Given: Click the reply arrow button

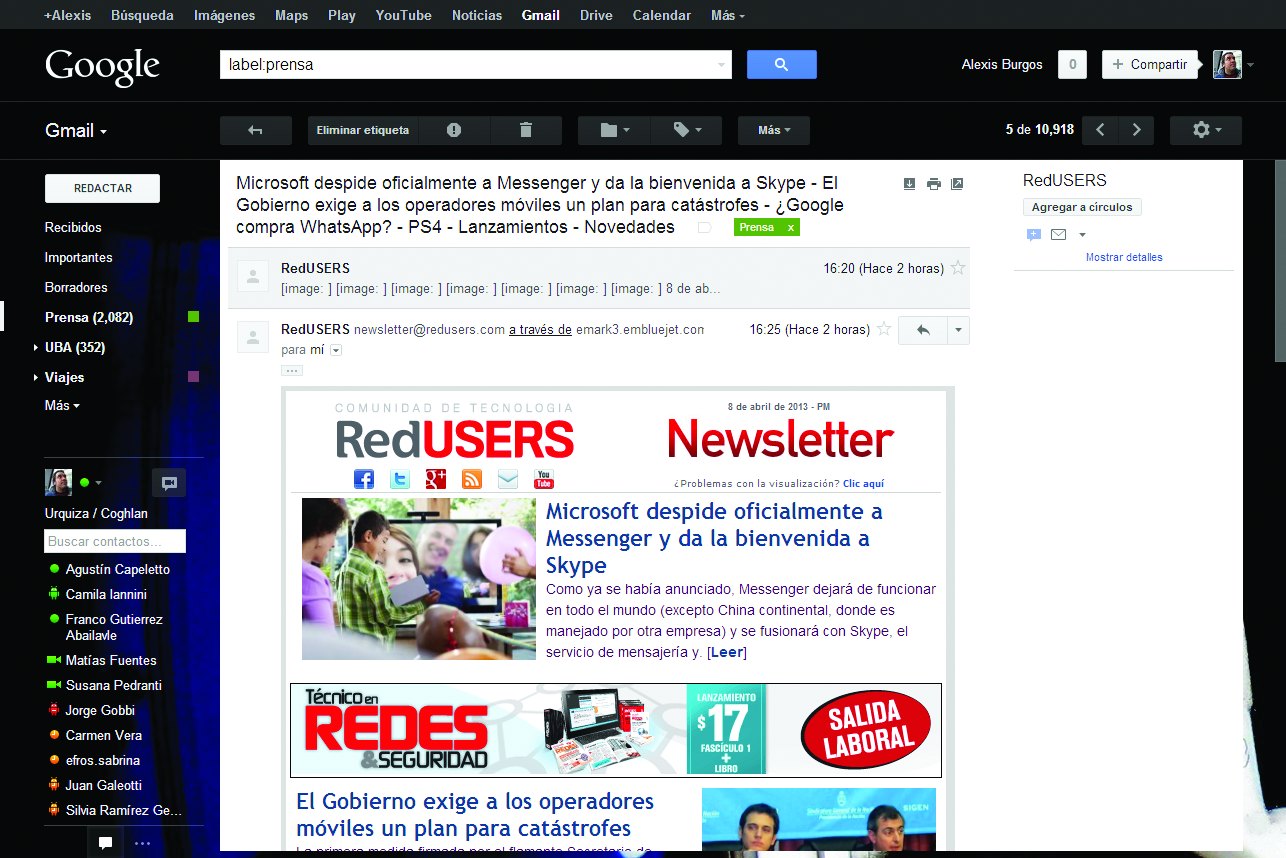Looking at the screenshot, I should 922,330.
